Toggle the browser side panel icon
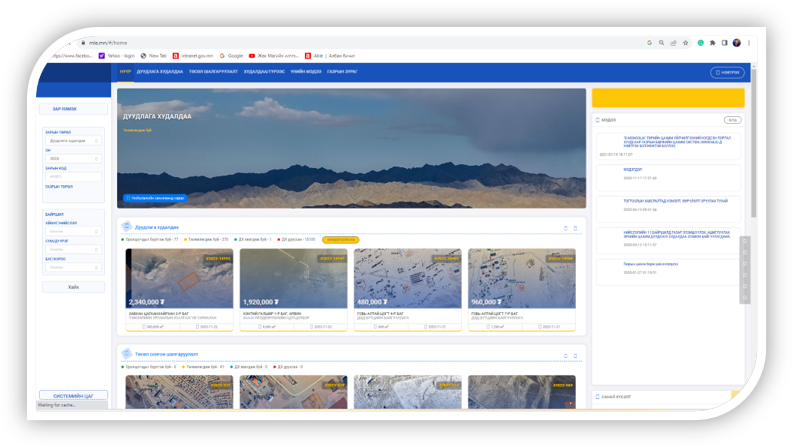This screenshot has height=447, width=793. point(725,43)
